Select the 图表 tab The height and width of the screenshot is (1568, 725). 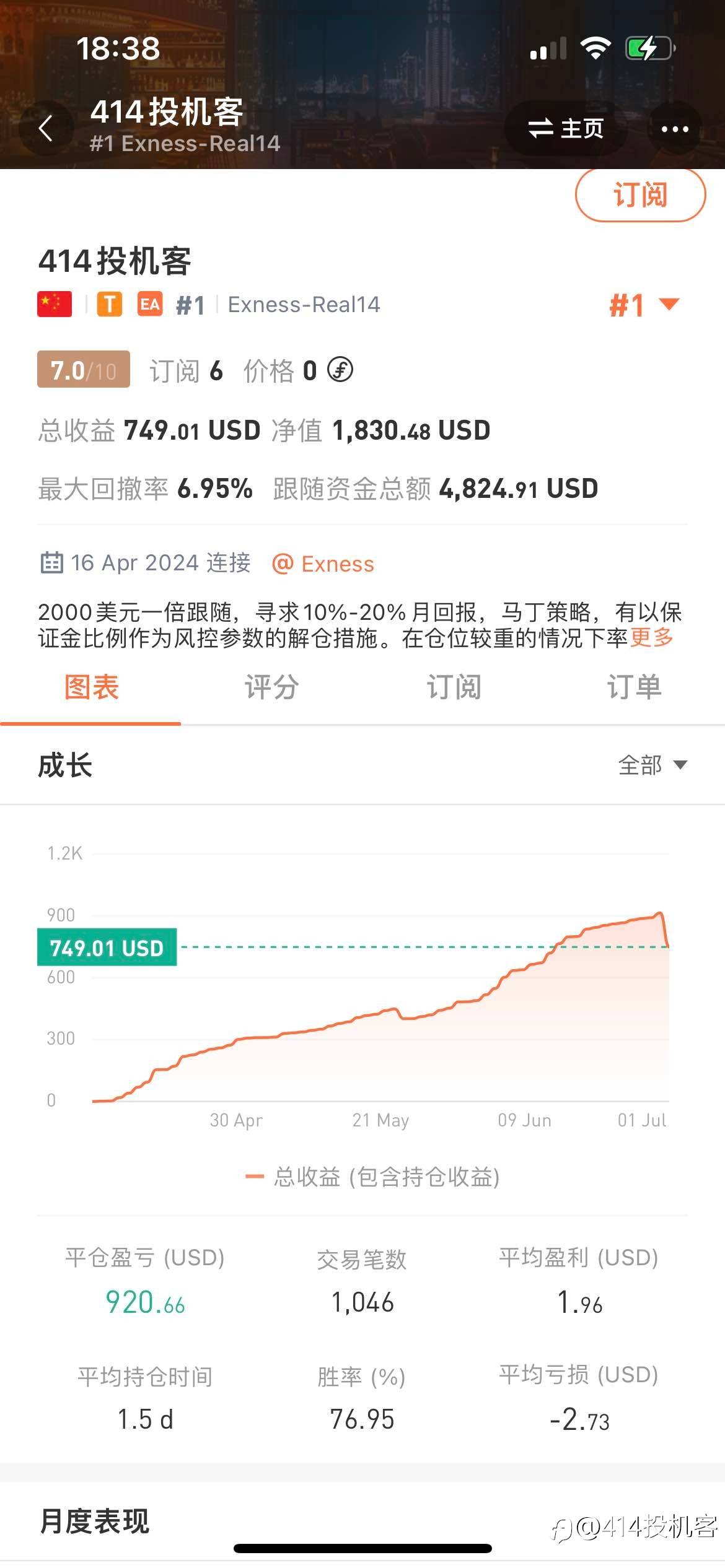point(91,687)
